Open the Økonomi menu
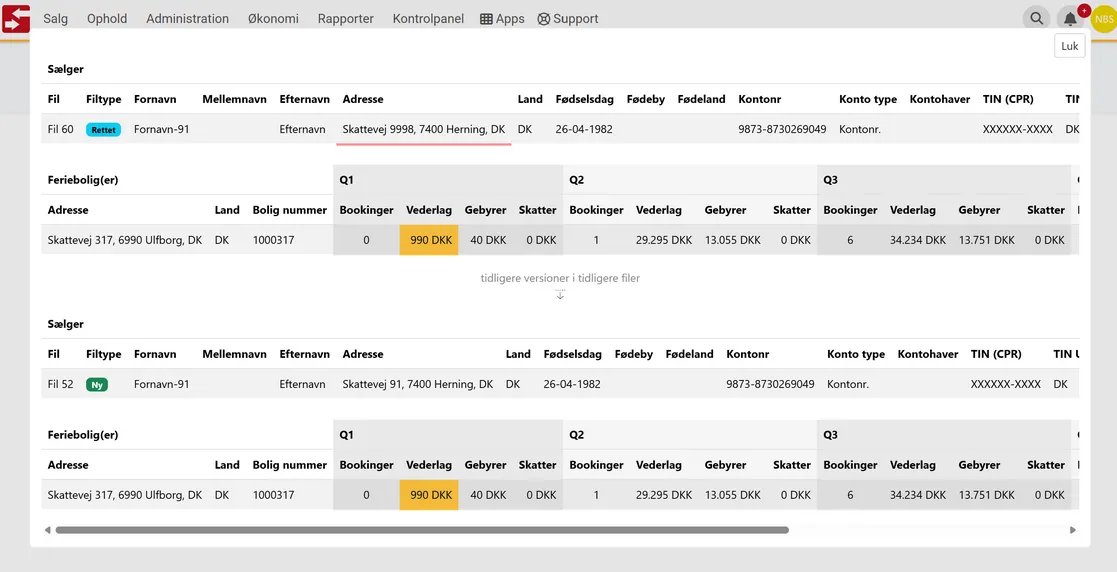Image resolution: width=1117 pixels, height=572 pixels. click(x=274, y=19)
